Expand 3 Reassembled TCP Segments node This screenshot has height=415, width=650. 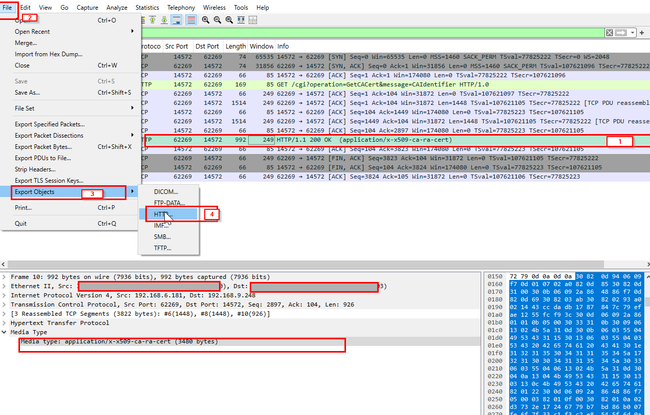click(4, 313)
